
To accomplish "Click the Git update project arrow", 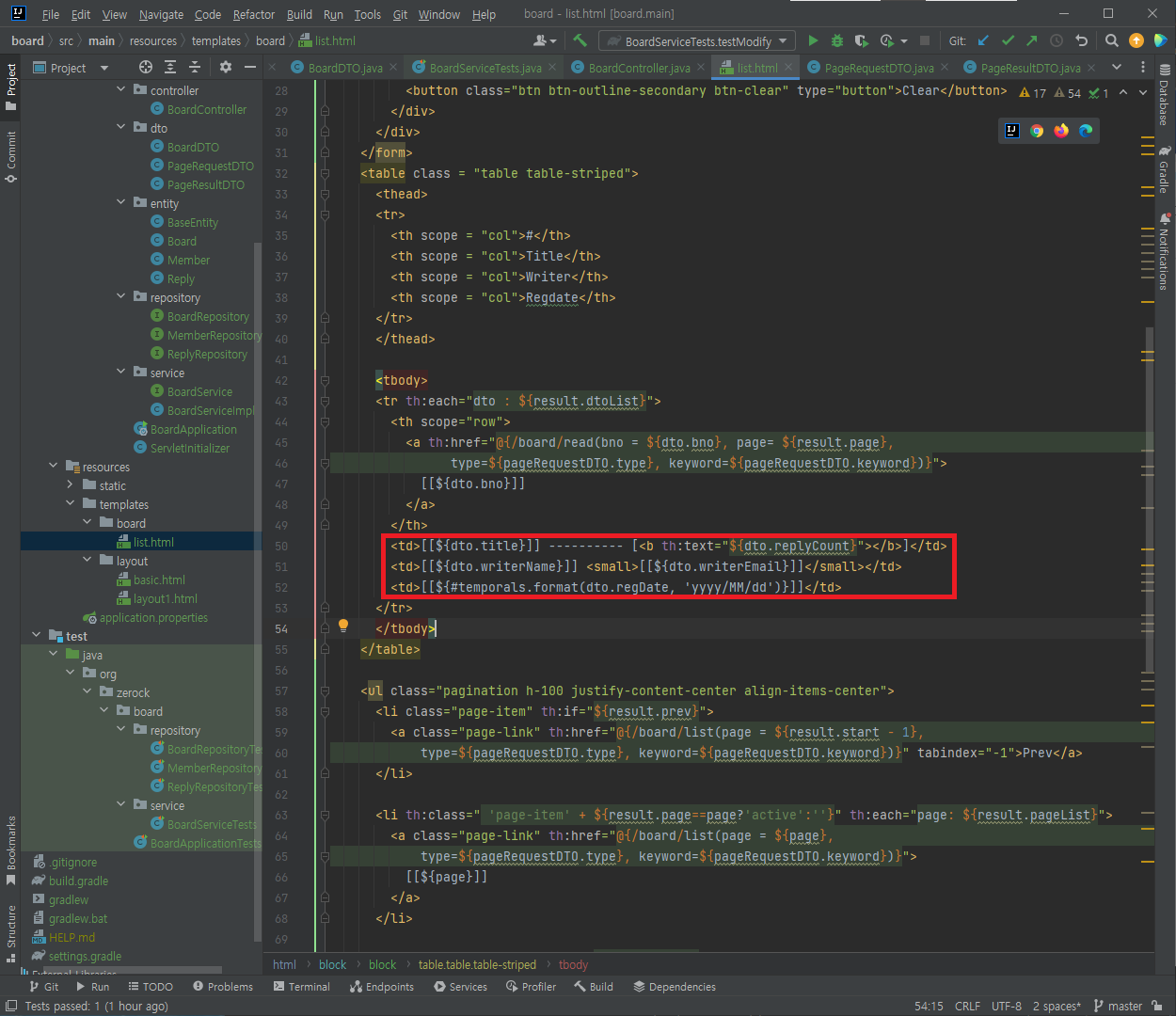I will point(984,40).
